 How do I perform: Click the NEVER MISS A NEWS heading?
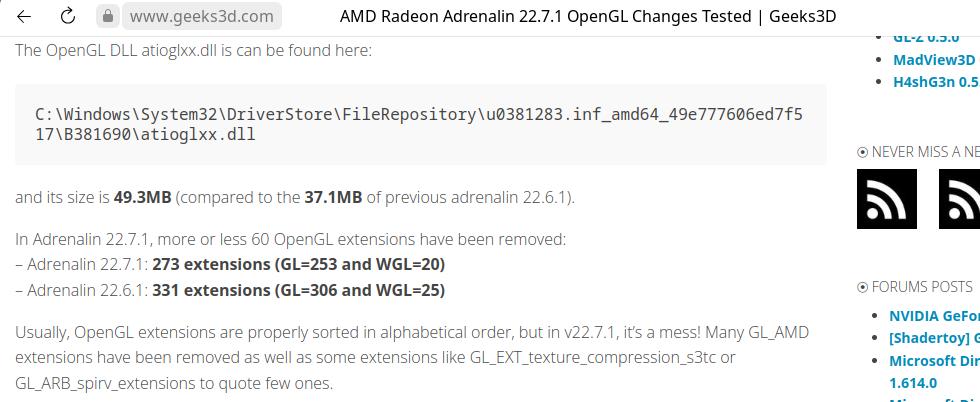[x=925, y=152]
